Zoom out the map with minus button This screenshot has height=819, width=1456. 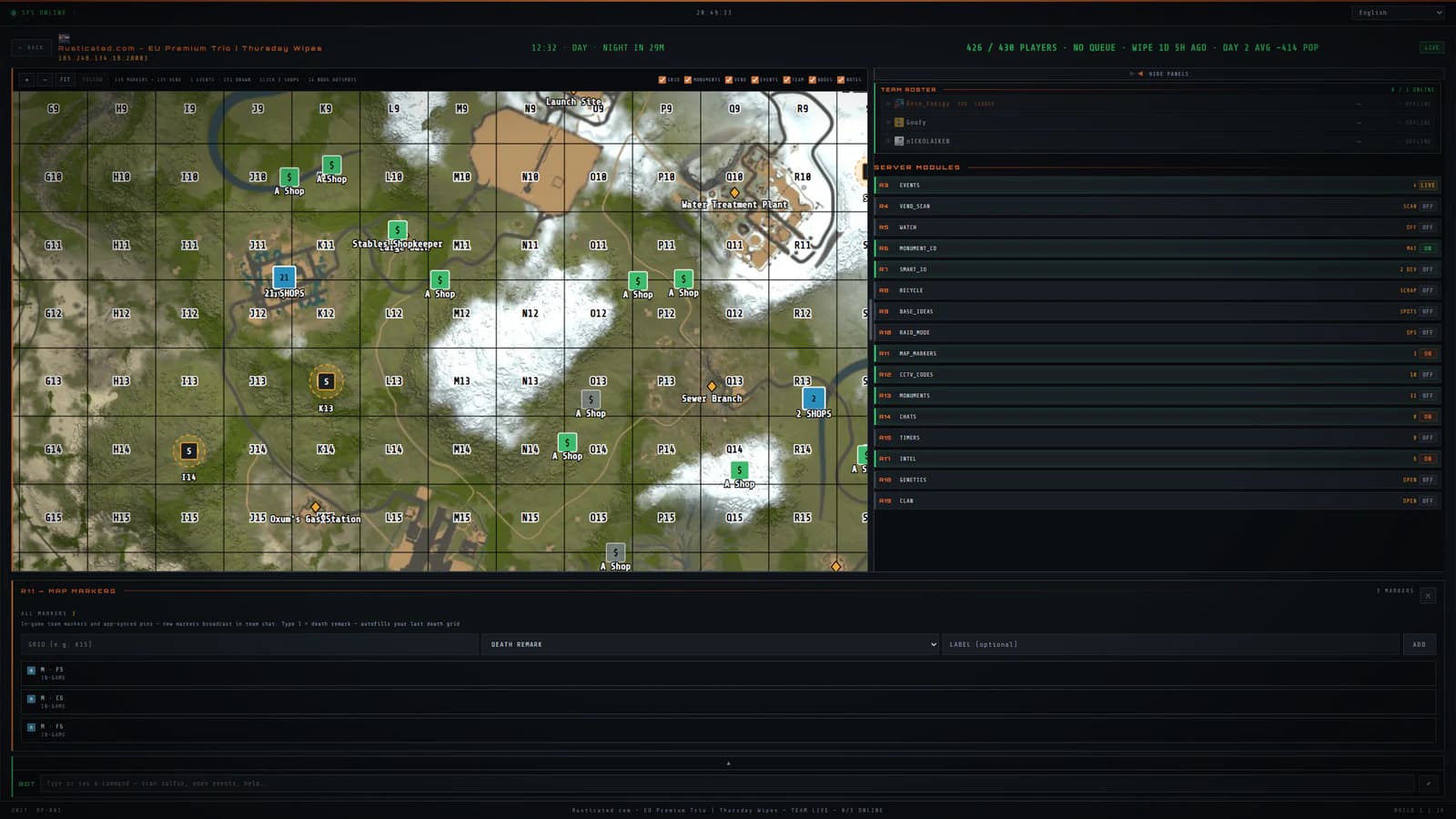(45, 79)
